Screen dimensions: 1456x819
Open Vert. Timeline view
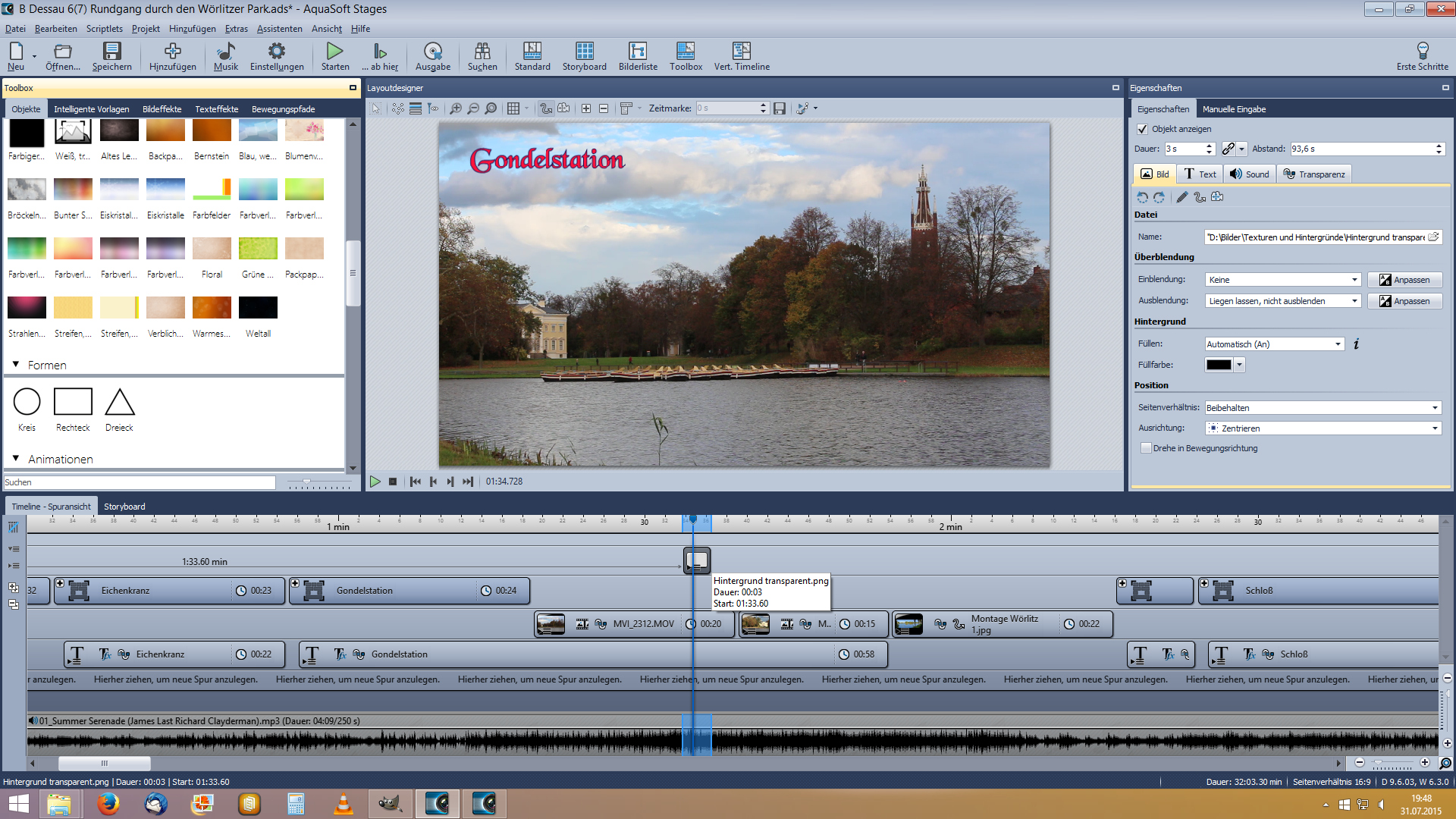(x=741, y=52)
